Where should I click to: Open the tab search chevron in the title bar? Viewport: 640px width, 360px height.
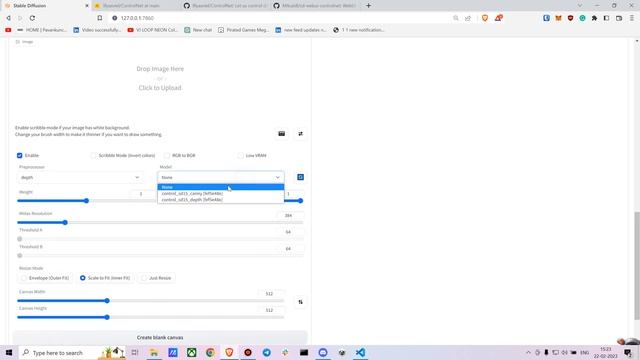(x=580, y=6)
